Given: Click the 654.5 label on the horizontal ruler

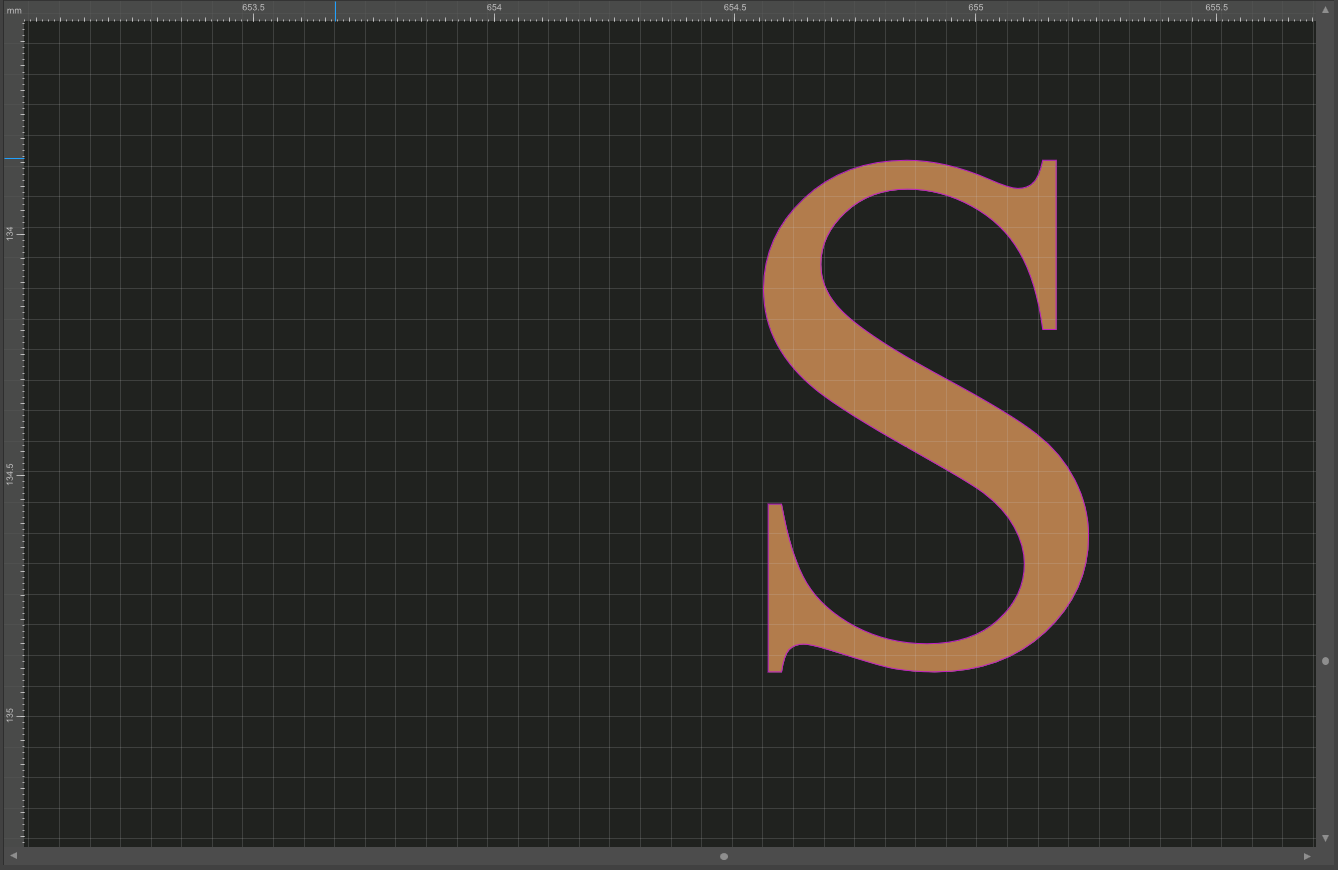Looking at the screenshot, I should 736,6.
